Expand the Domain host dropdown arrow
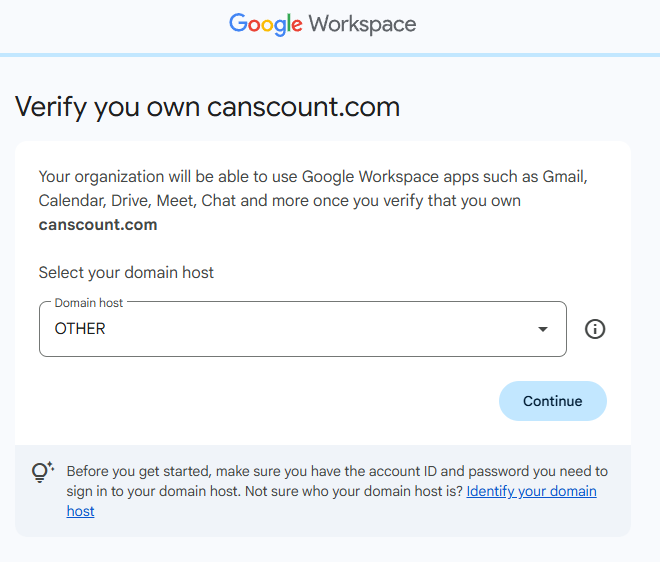This screenshot has width=660, height=562. coord(543,329)
